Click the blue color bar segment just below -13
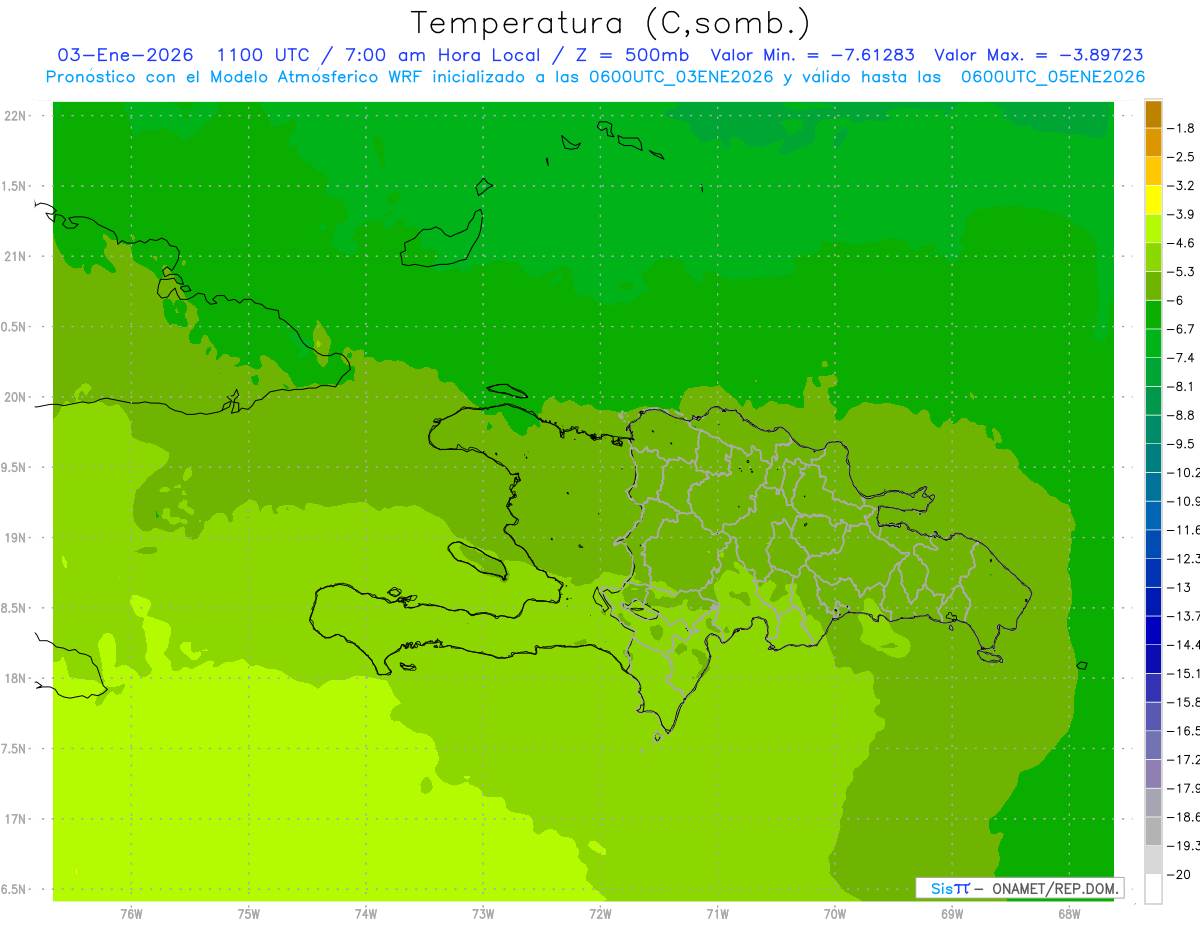This screenshot has width=1200, height=927. (1153, 601)
